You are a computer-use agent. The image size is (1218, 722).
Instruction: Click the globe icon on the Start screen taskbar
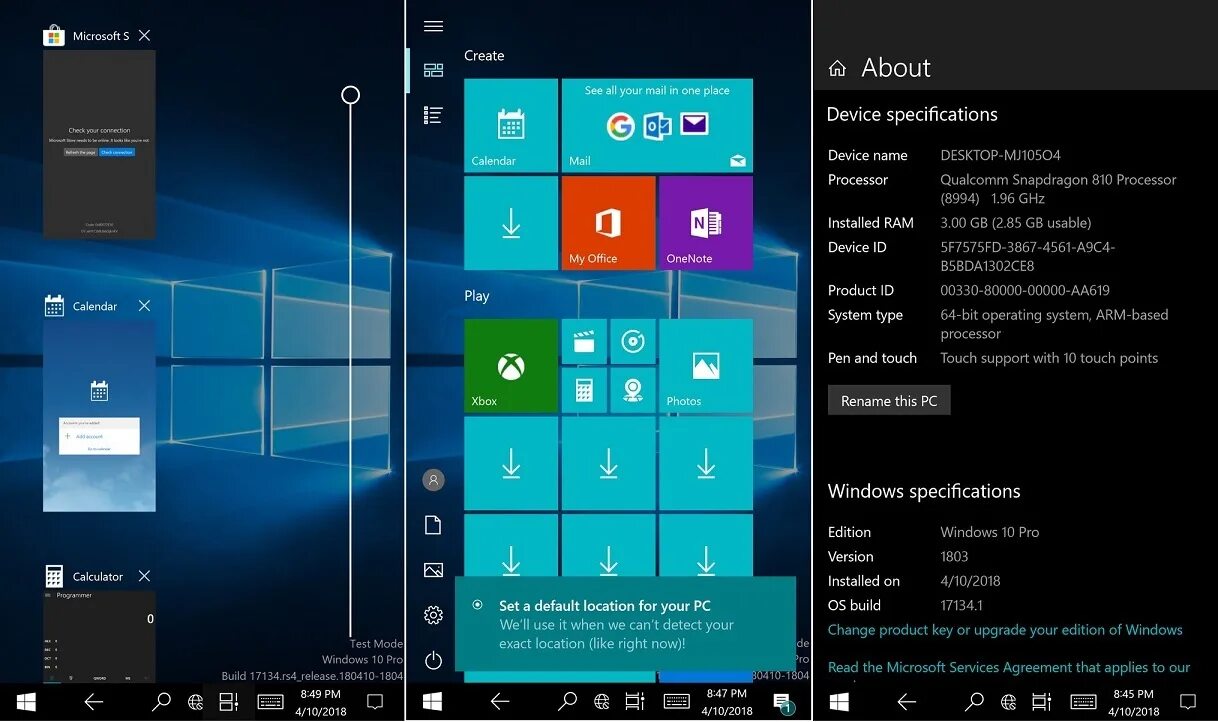pos(602,702)
